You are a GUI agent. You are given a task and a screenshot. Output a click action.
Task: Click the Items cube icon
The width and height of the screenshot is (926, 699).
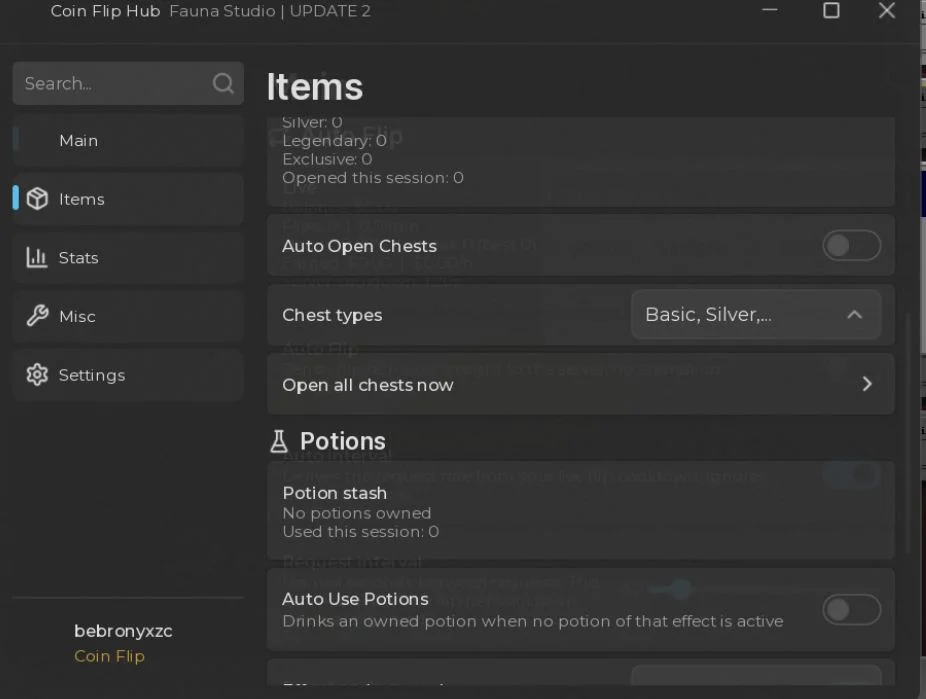pos(37,199)
